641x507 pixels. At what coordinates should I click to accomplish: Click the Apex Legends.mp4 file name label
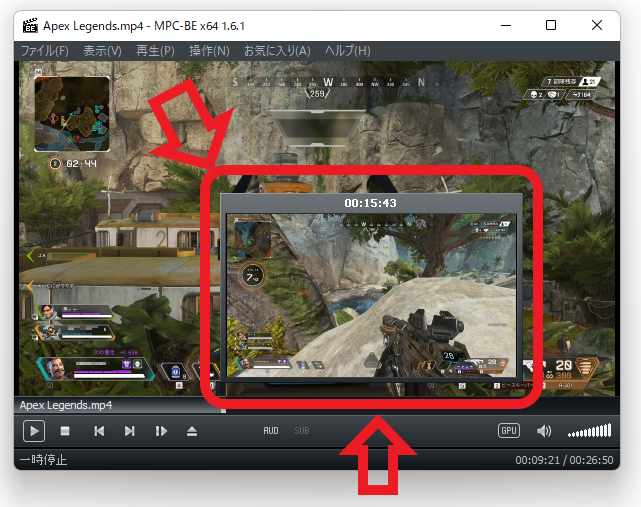click(x=65, y=405)
